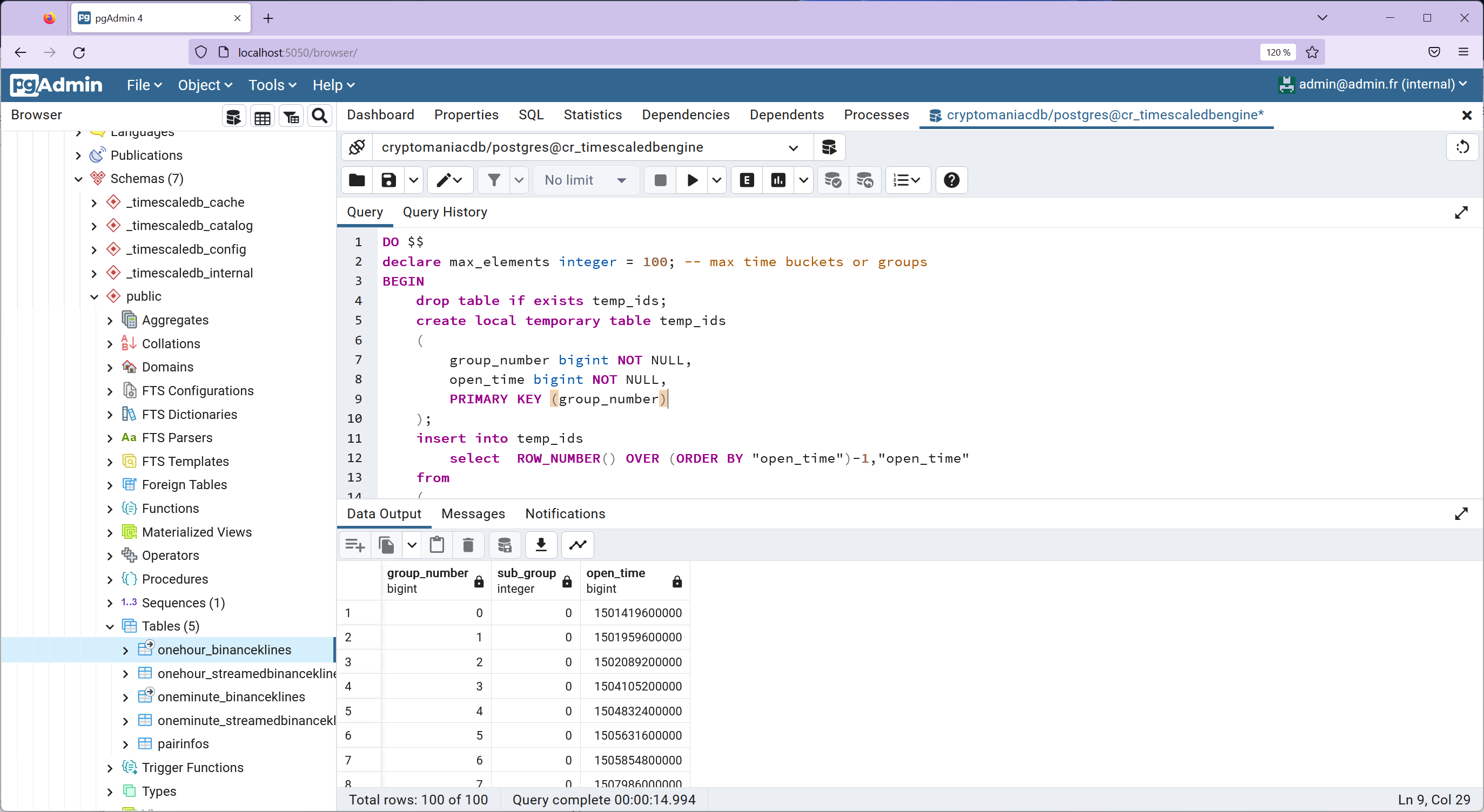Click the Explain (E) button
The image size is (1484, 812).
[747, 180]
